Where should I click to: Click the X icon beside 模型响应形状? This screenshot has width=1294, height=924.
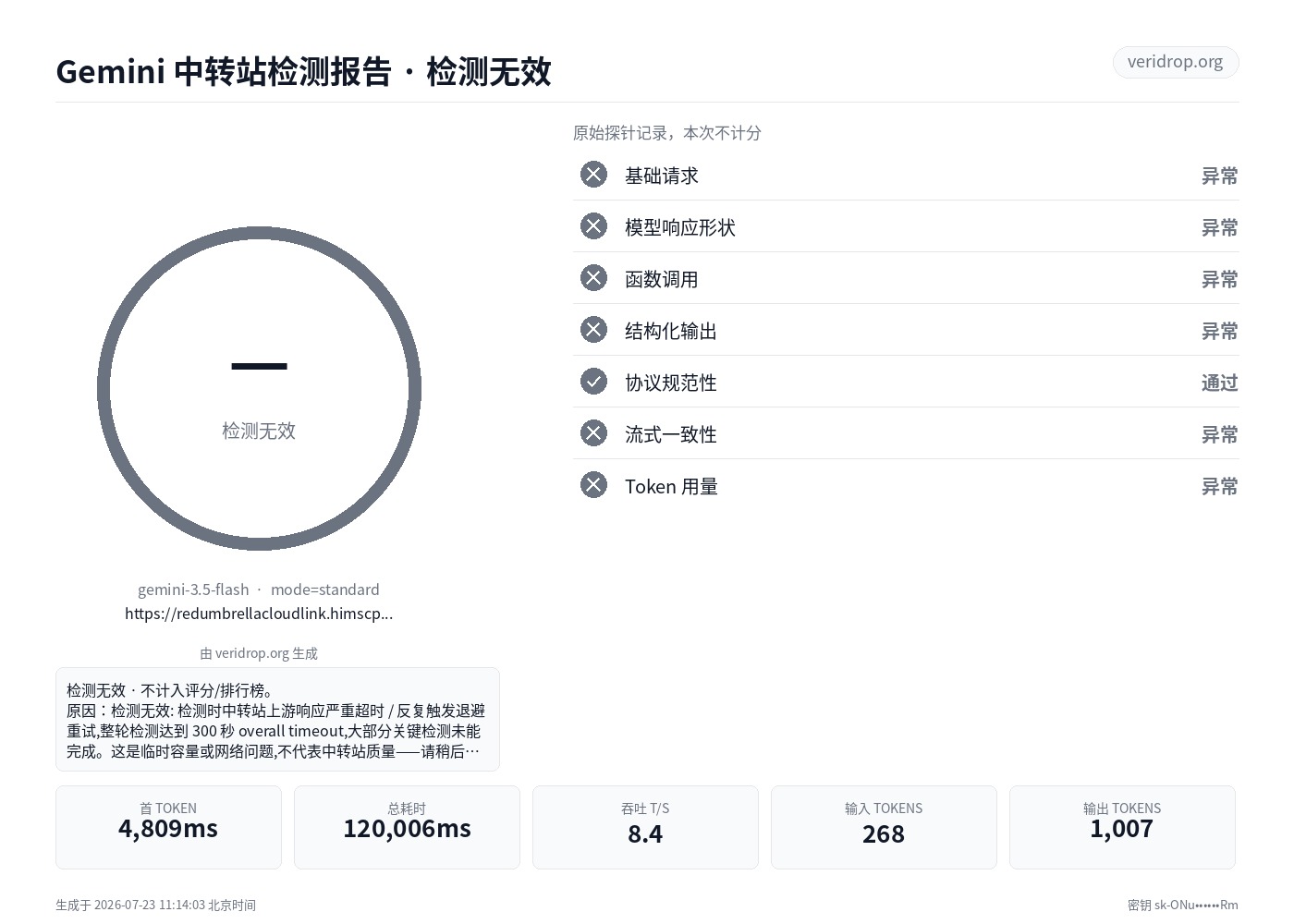pos(593,226)
